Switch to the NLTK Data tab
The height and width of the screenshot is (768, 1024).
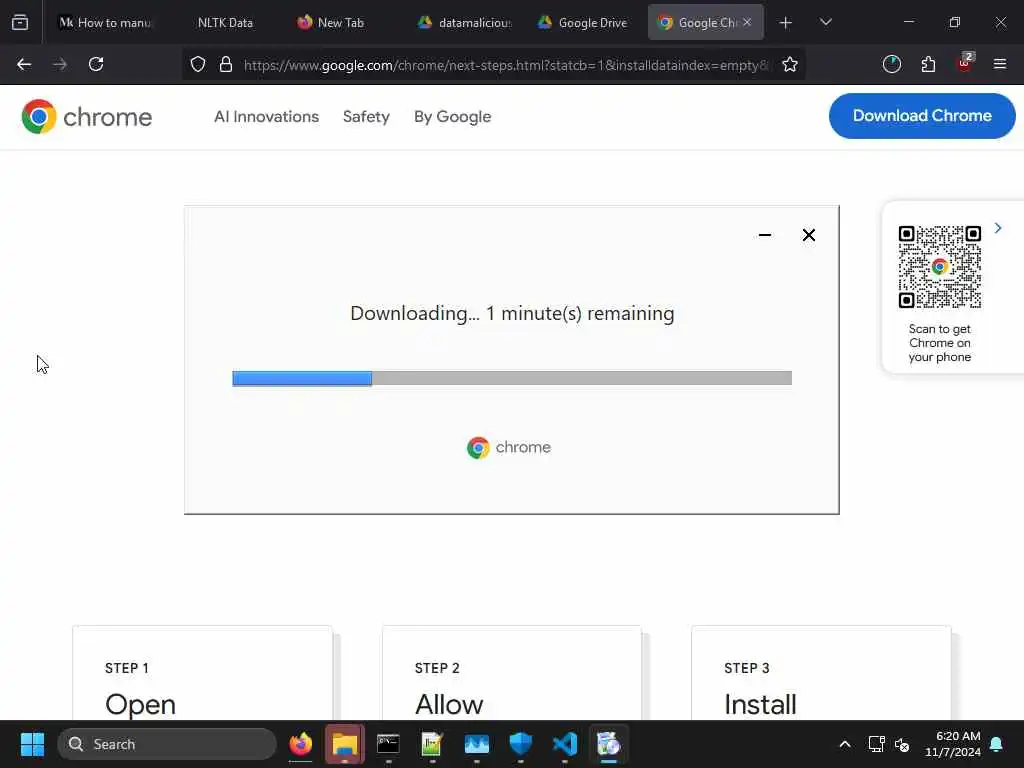pos(225,22)
